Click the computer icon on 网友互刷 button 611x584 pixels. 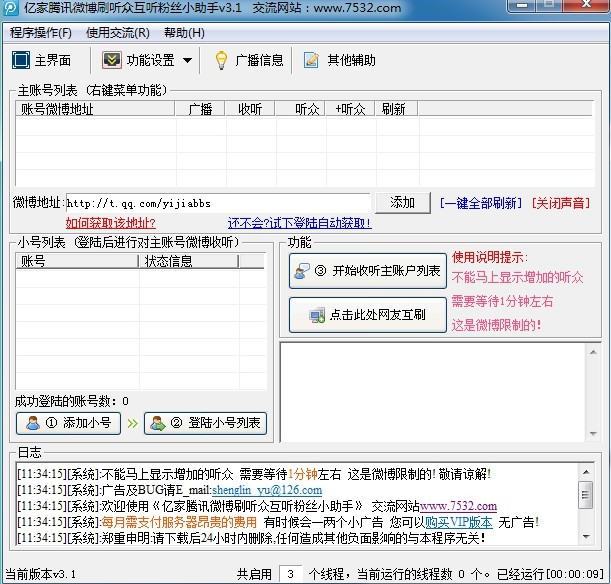click(x=316, y=315)
